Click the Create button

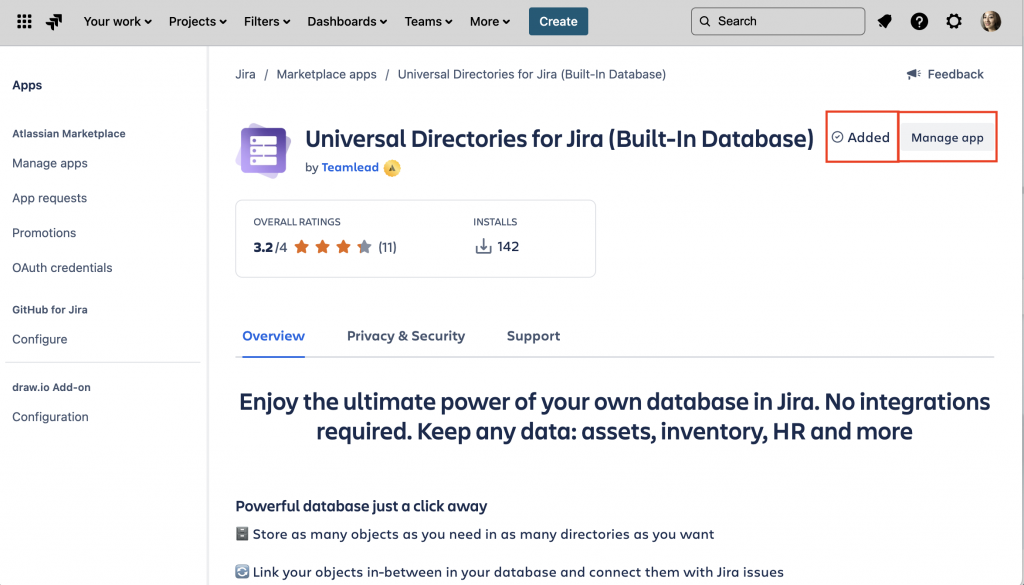pyautogui.click(x=558, y=22)
